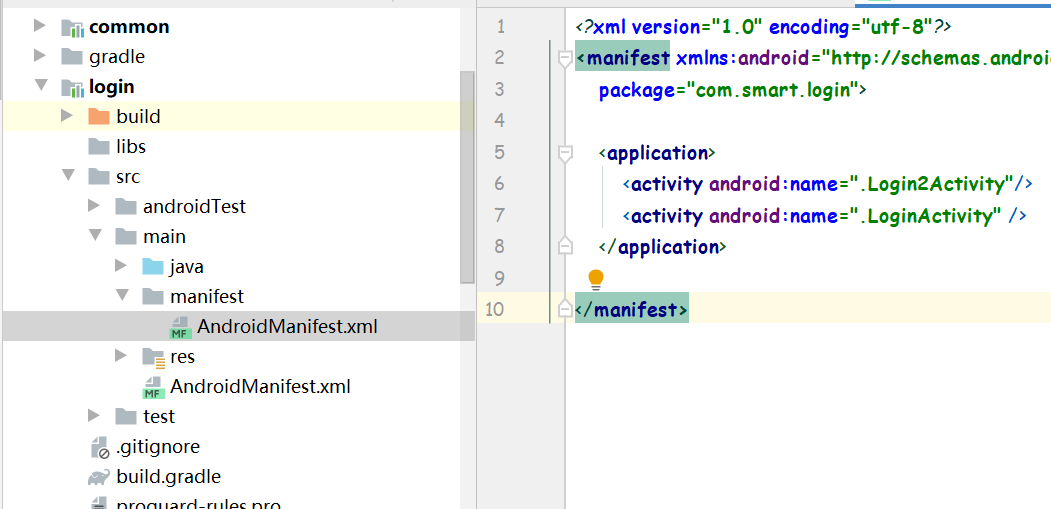Click fold end marker at line 8
Image resolution: width=1051 pixels, height=509 pixels.
(x=565, y=245)
